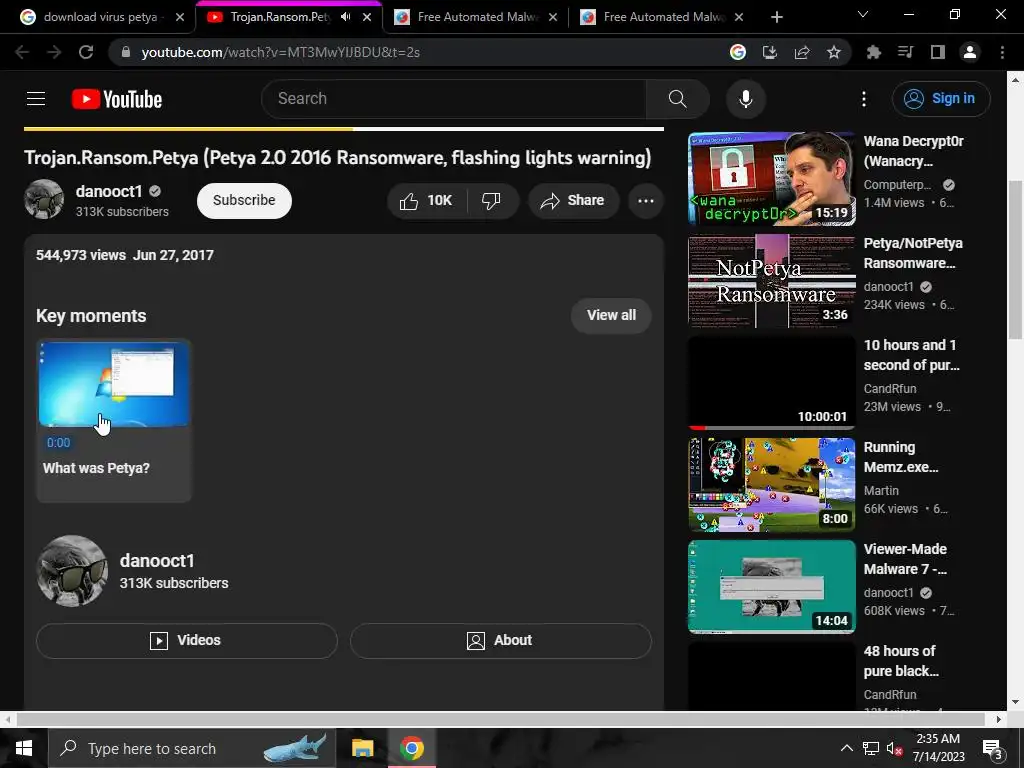
Task: Open '10 hours and 1 second' video title
Action: pos(912,355)
